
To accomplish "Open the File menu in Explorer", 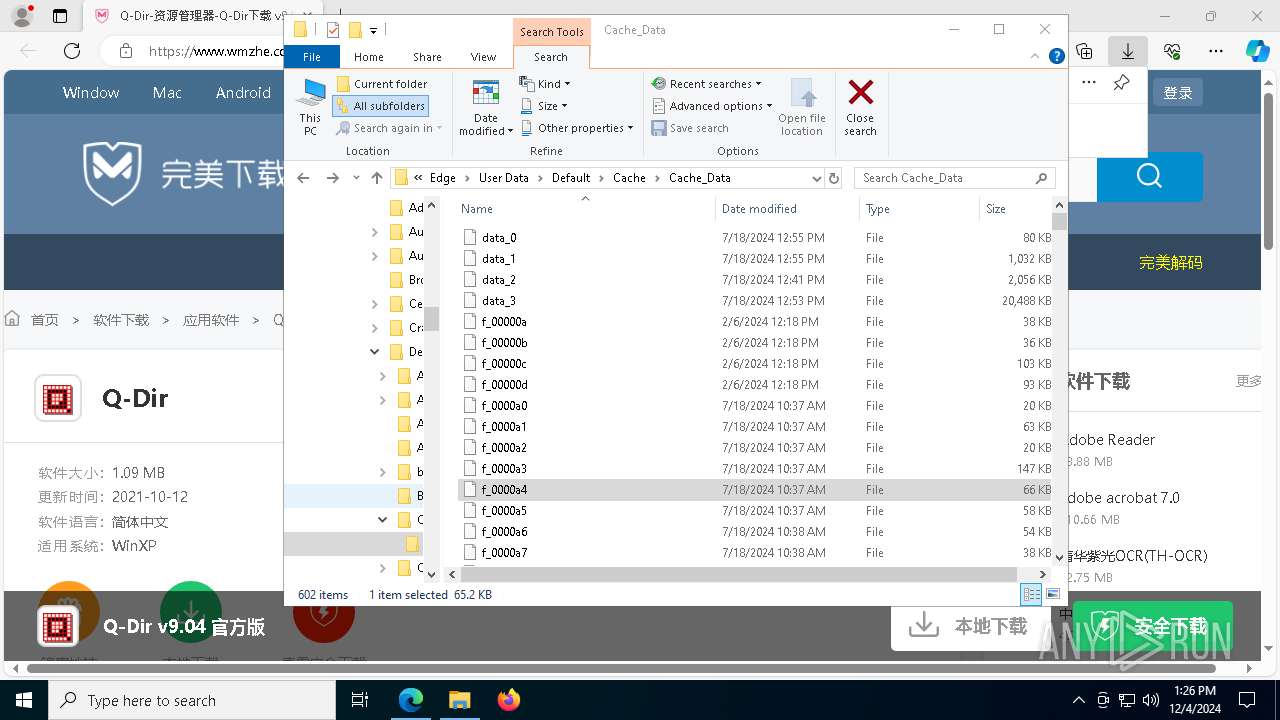I will coord(312,57).
